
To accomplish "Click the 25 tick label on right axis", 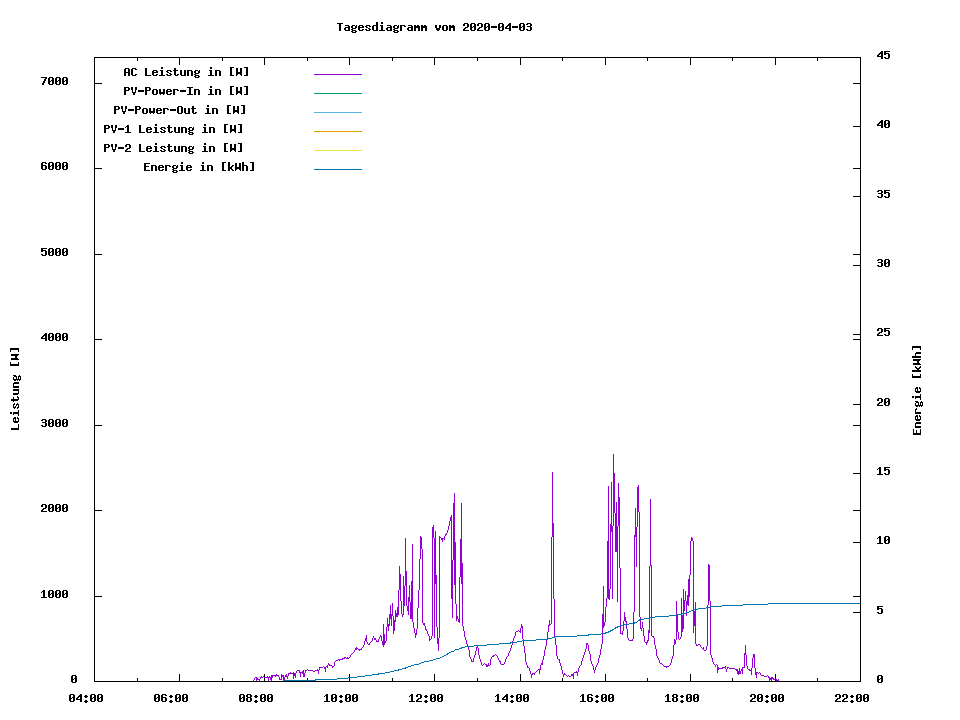I will pyautogui.click(x=884, y=333).
